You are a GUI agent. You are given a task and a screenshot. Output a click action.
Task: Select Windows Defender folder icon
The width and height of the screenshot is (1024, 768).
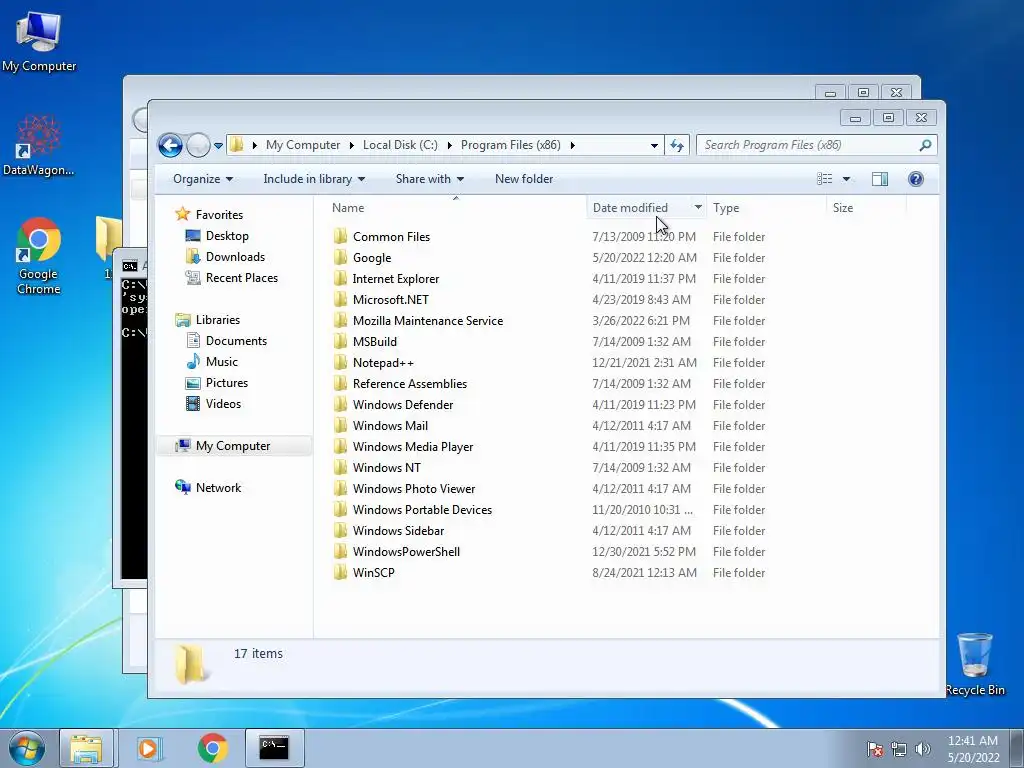click(340, 404)
